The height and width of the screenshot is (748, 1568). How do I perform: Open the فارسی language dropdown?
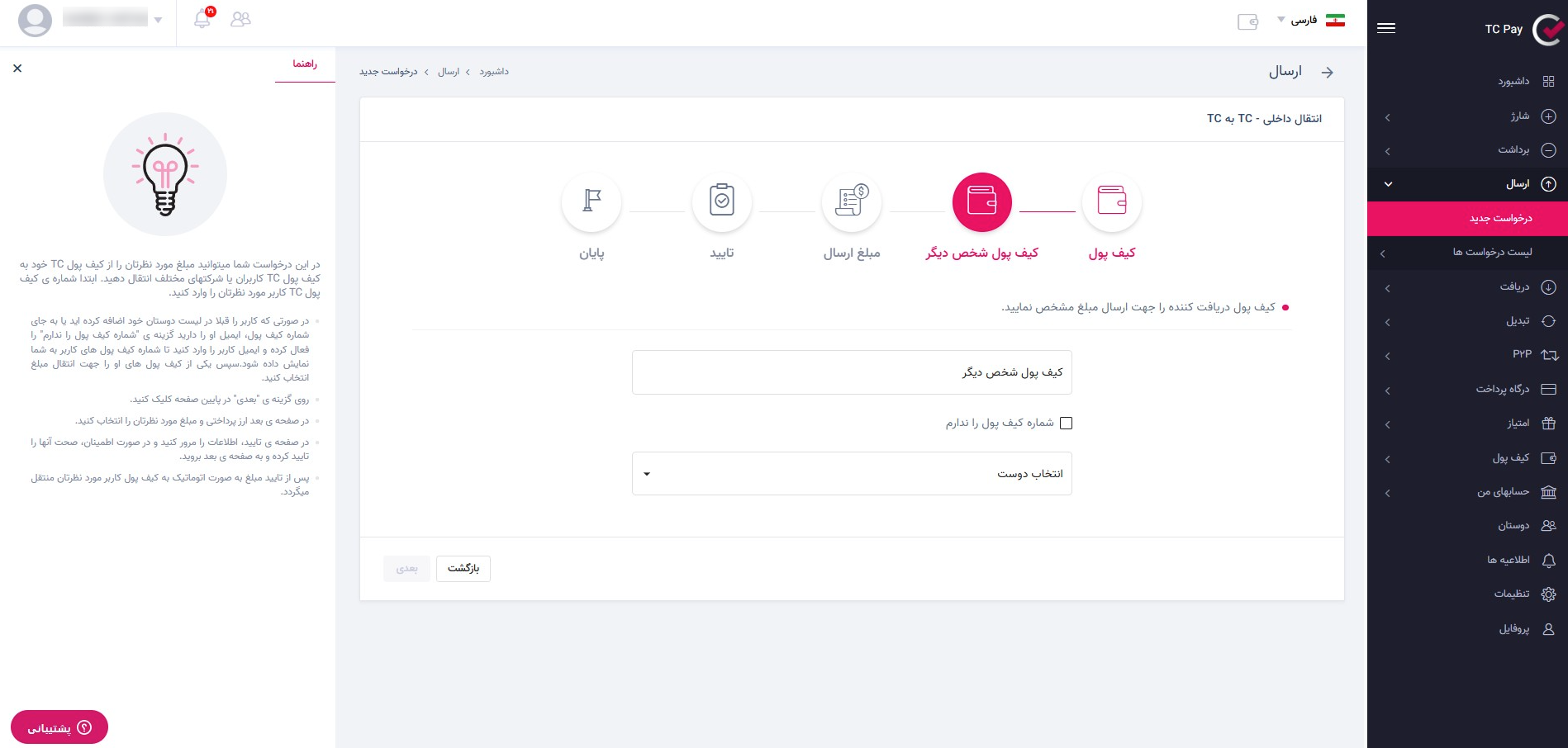coord(1299,20)
